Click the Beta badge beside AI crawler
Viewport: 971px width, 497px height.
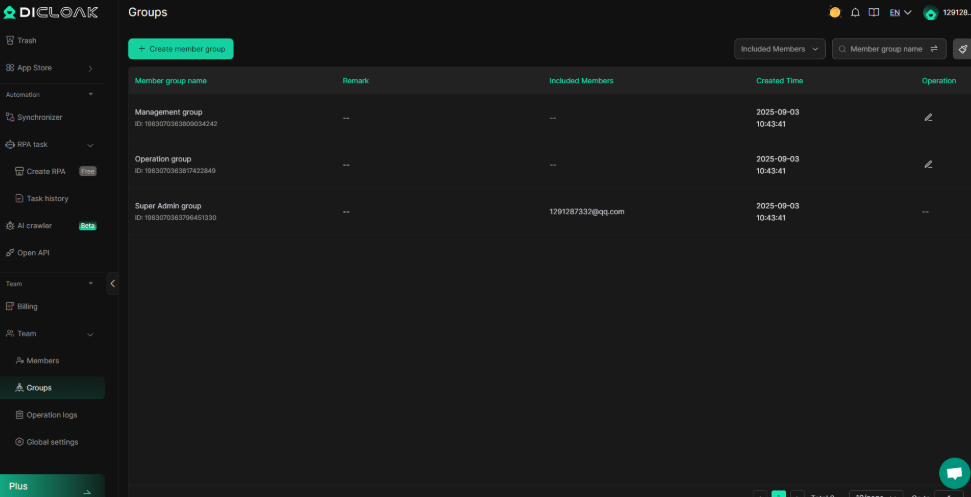87,226
